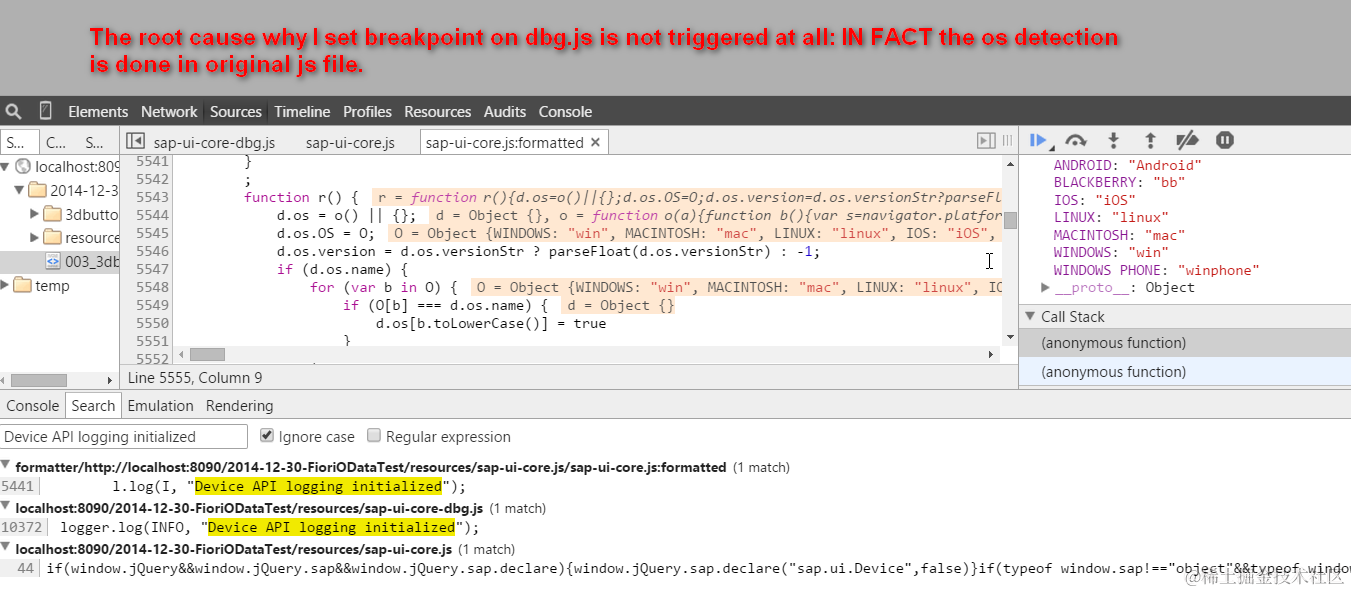Resume script execution button

(x=1039, y=141)
